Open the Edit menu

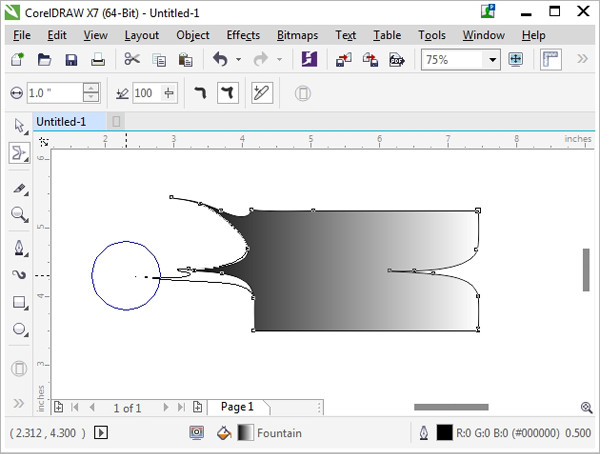click(57, 35)
